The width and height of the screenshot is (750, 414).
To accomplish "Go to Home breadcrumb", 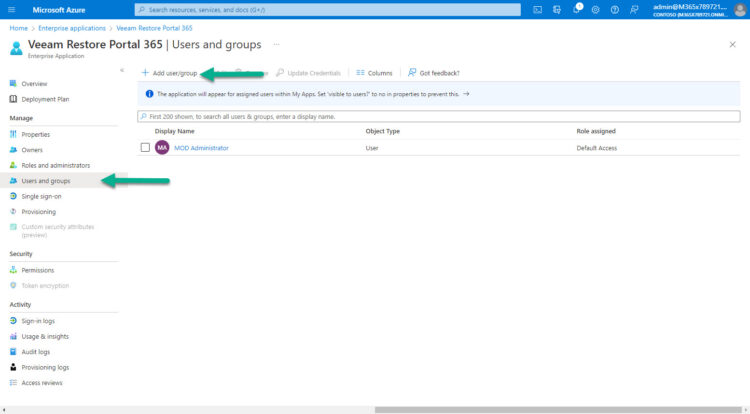I will coord(19,28).
